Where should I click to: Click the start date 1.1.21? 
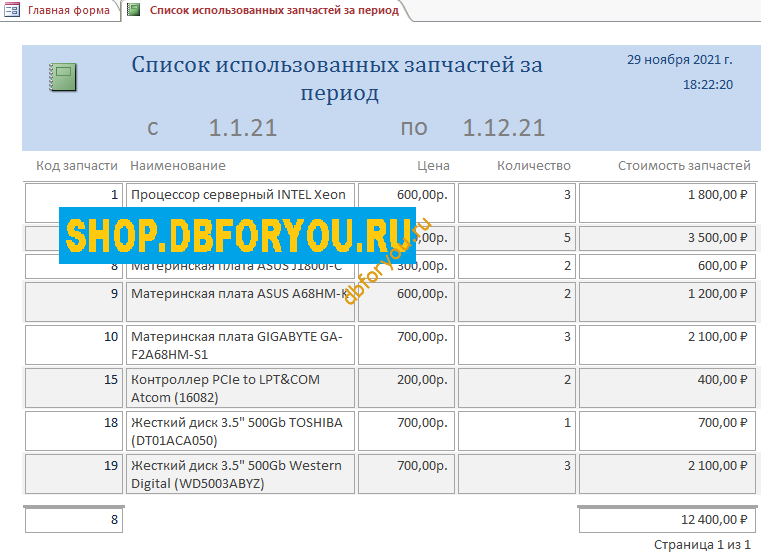coord(243,128)
